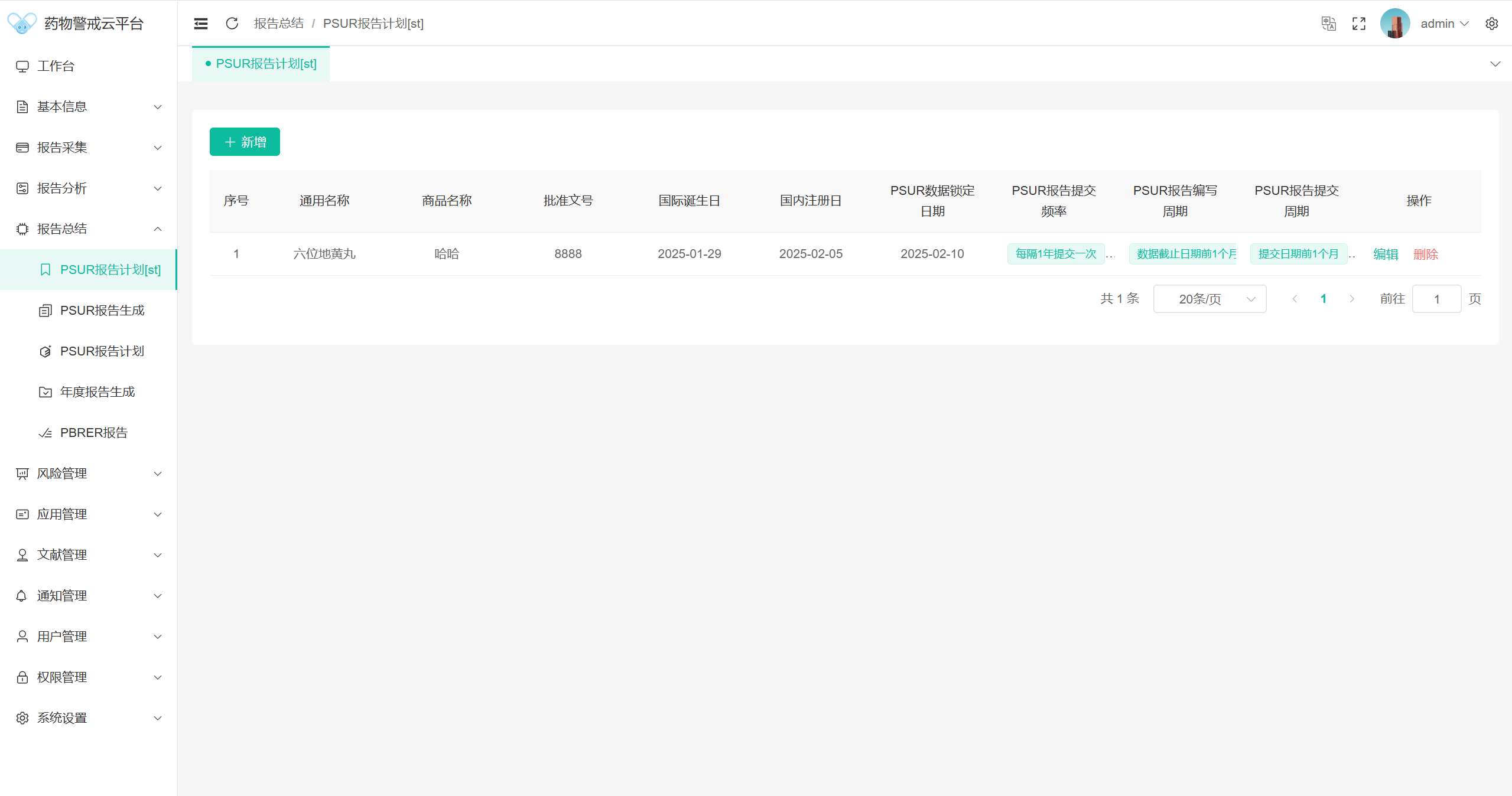This screenshot has height=796, width=1512.
Task: Click the page refresh icon
Action: 232,24
